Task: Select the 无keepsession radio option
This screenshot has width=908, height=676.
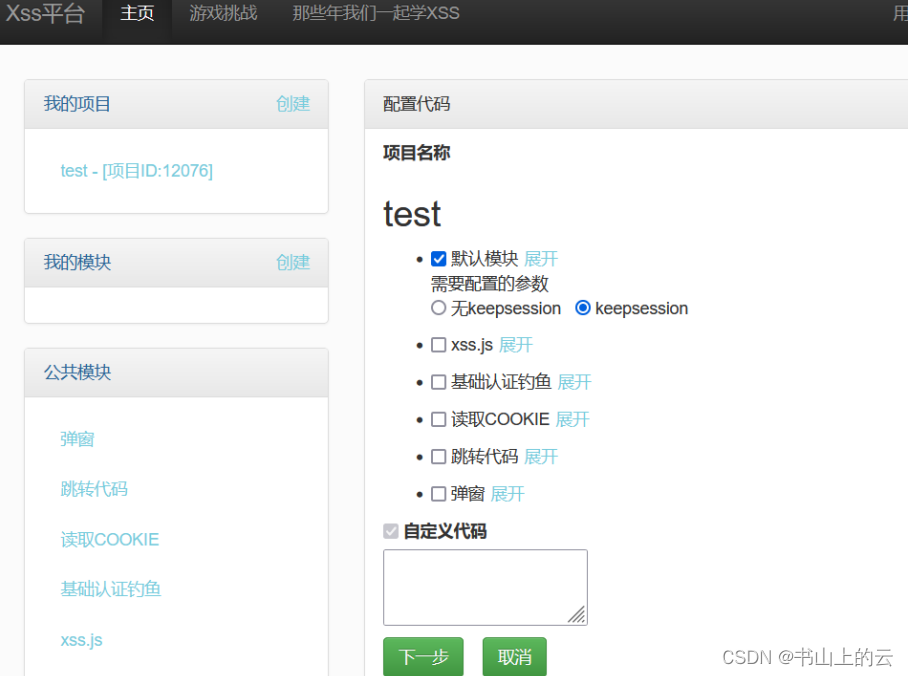Action: (438, 308)
